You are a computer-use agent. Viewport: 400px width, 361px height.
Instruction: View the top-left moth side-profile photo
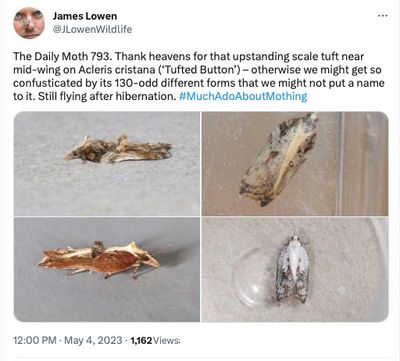[107, 164]
